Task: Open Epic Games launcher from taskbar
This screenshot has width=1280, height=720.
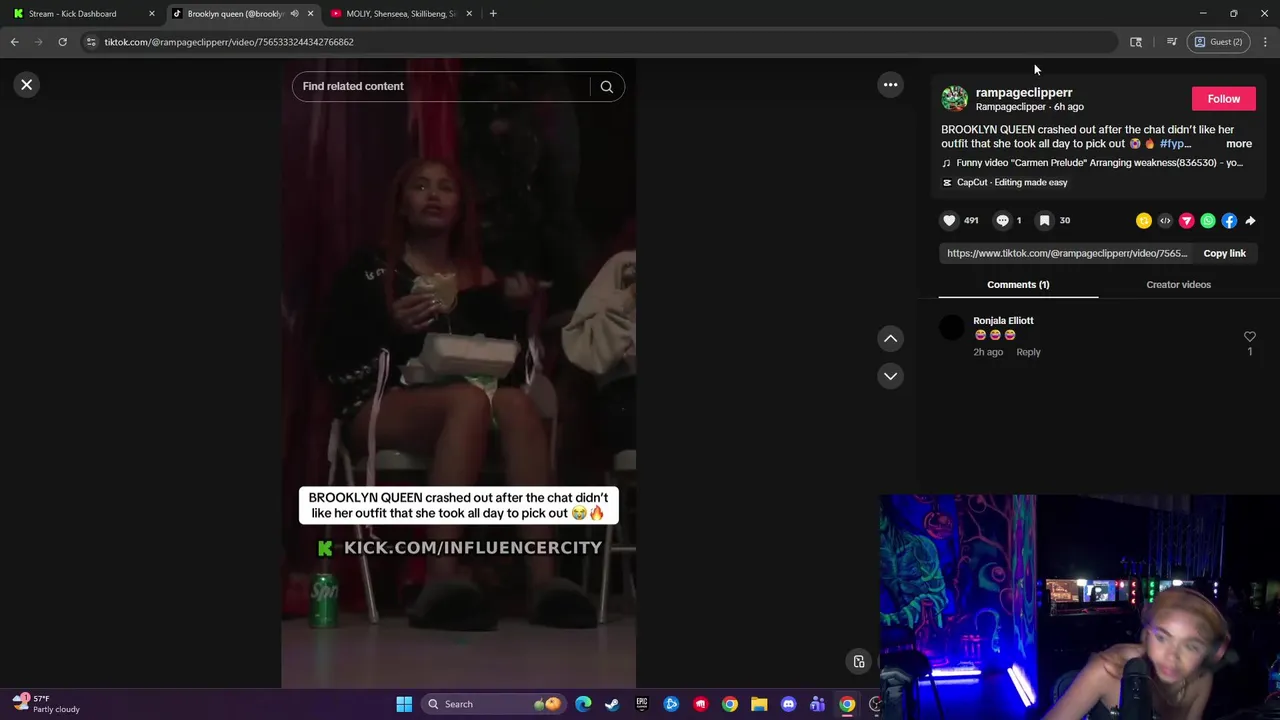Action: 642,704
